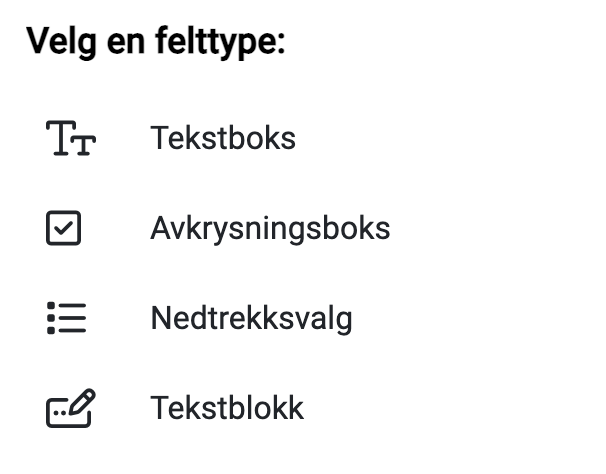This screenshot has width=606, height=474.
Task: Click the Nedtrekksvalg bulleted list icon
Action: pos(66,318)
